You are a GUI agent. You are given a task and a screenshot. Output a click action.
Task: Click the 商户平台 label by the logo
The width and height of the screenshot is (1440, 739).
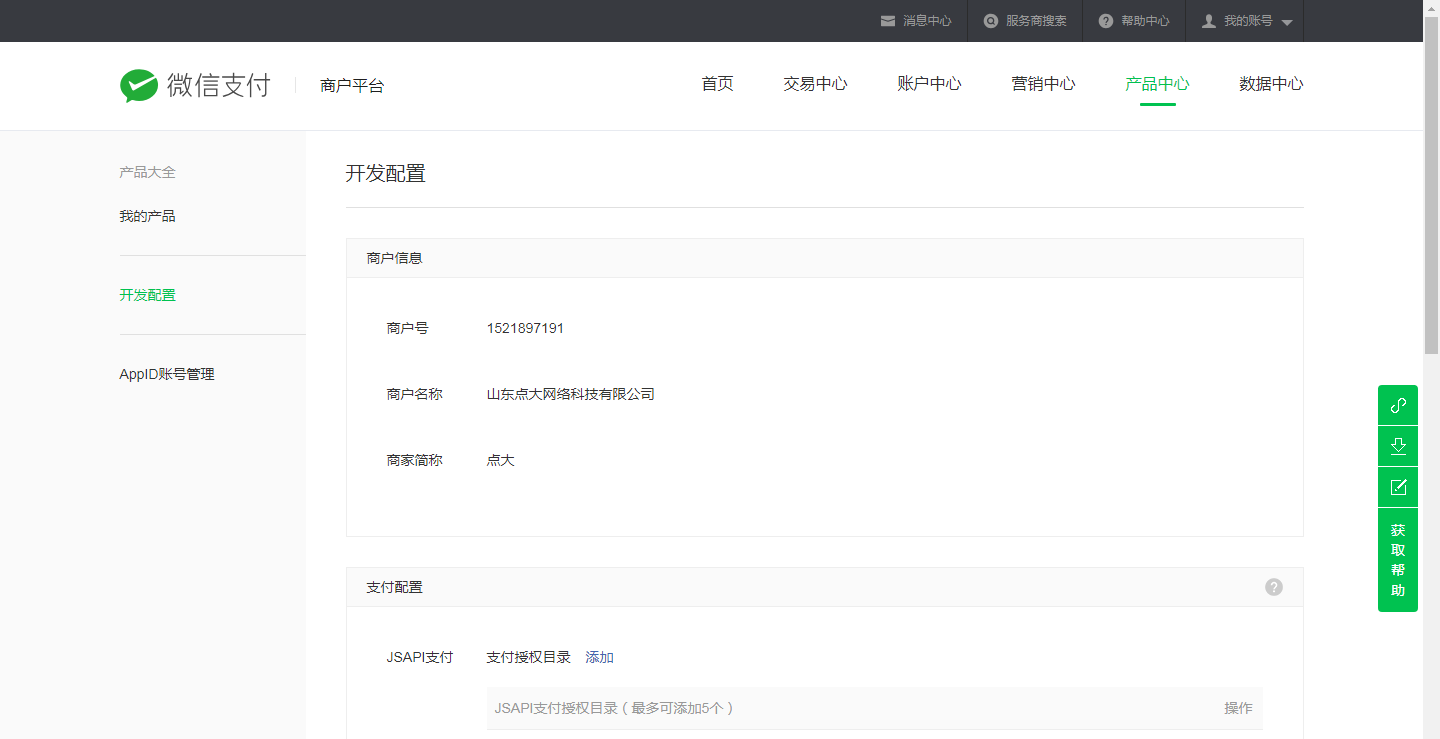pyautogui.click(x=352, y=86)
